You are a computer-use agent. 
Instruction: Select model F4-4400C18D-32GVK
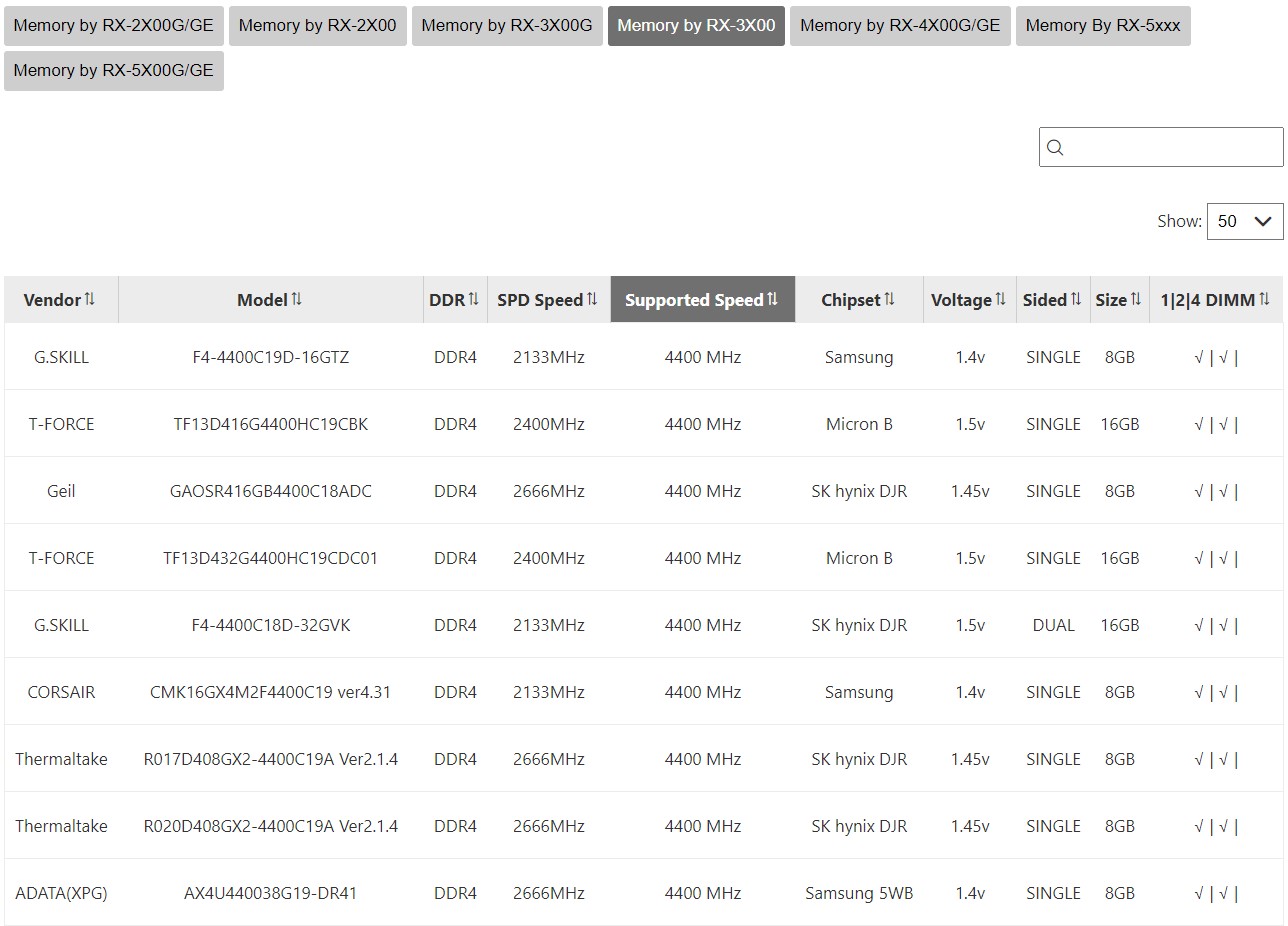(271, 625)
